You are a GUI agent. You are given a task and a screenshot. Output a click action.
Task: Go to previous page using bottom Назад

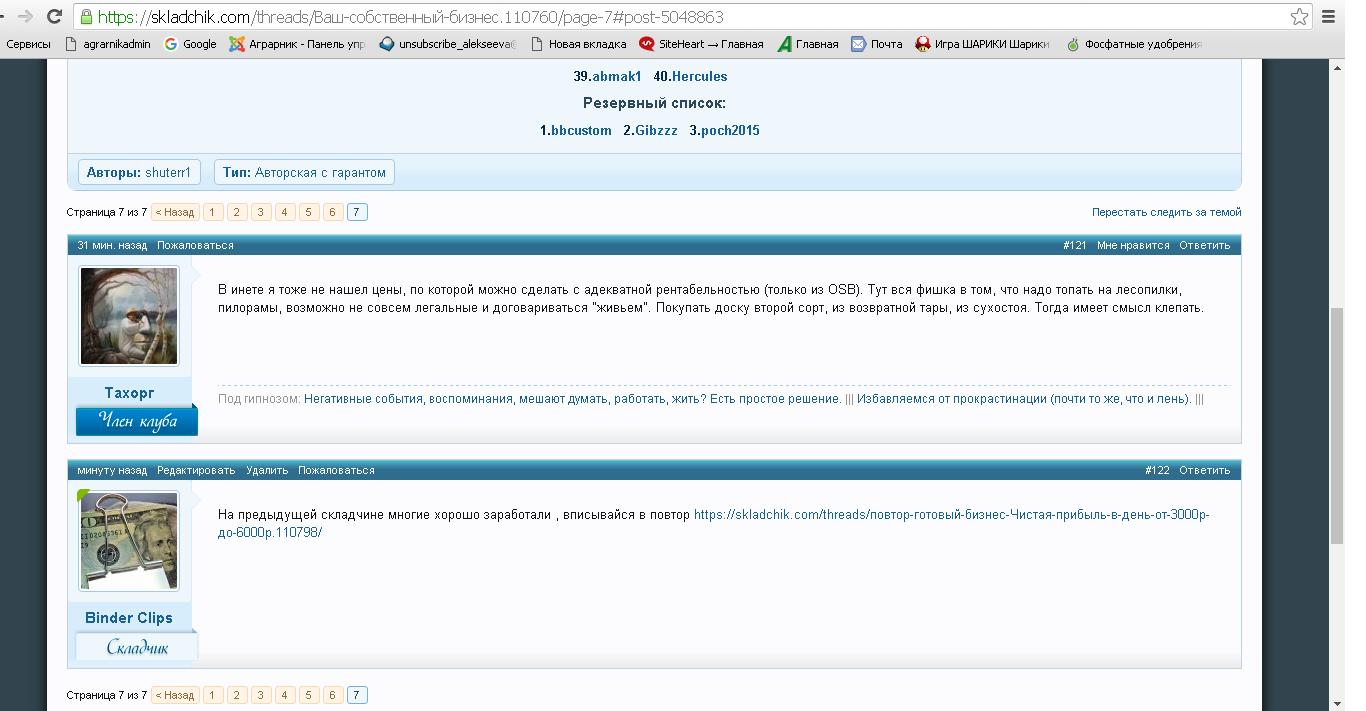point(175,695)
